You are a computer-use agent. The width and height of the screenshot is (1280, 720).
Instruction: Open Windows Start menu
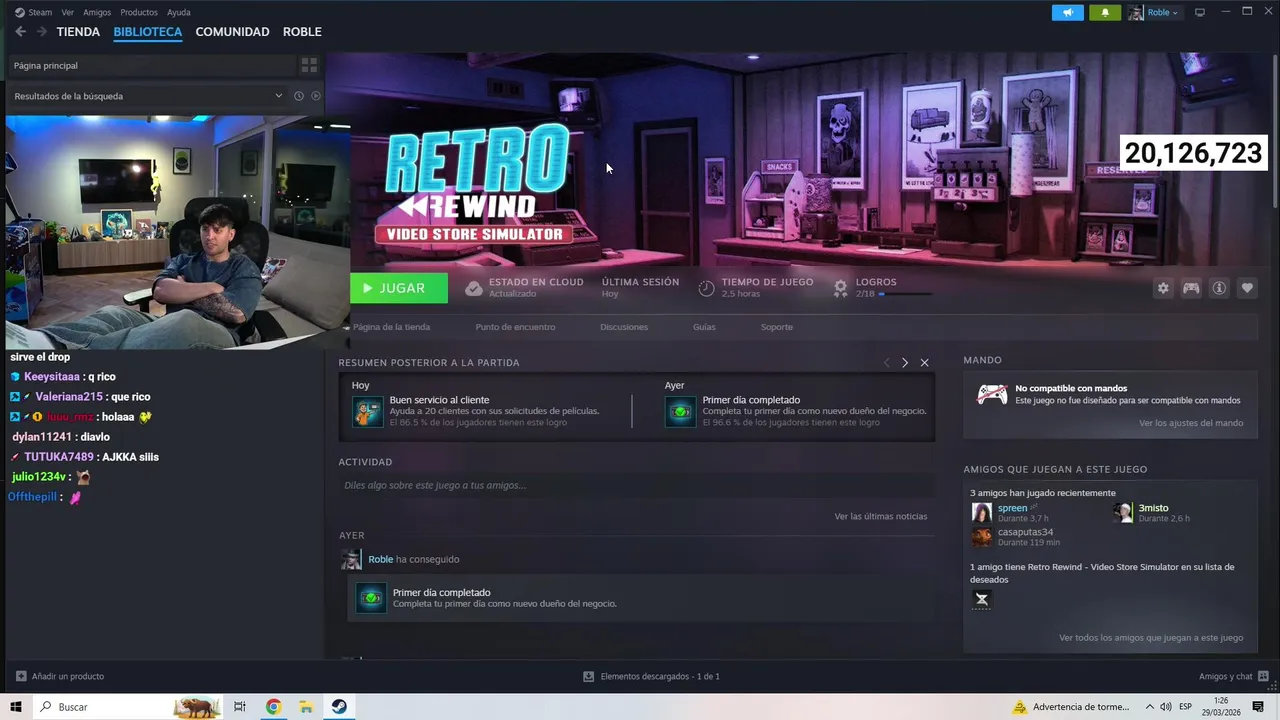16,707
